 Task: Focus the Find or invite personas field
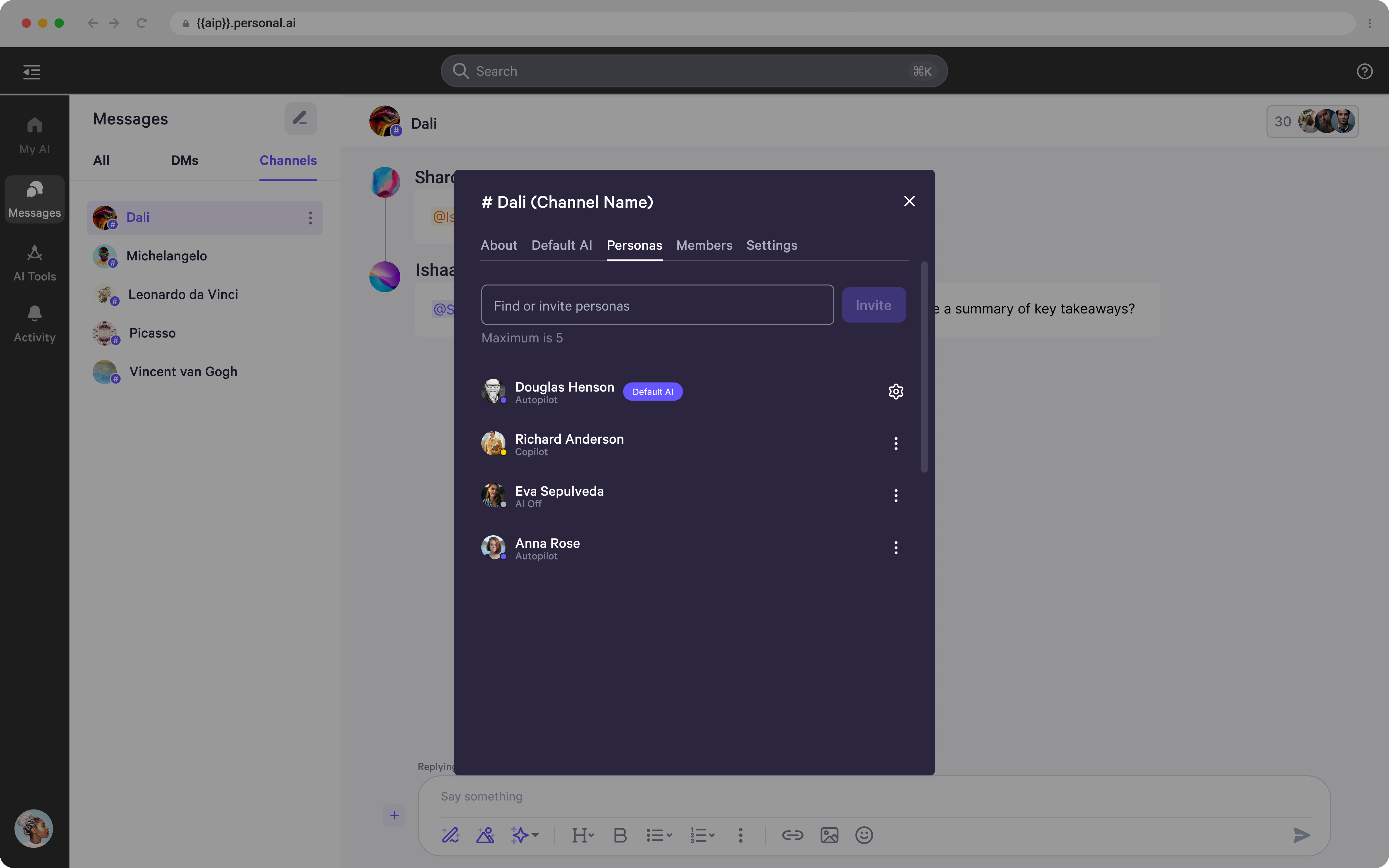[x=657, y=305]
